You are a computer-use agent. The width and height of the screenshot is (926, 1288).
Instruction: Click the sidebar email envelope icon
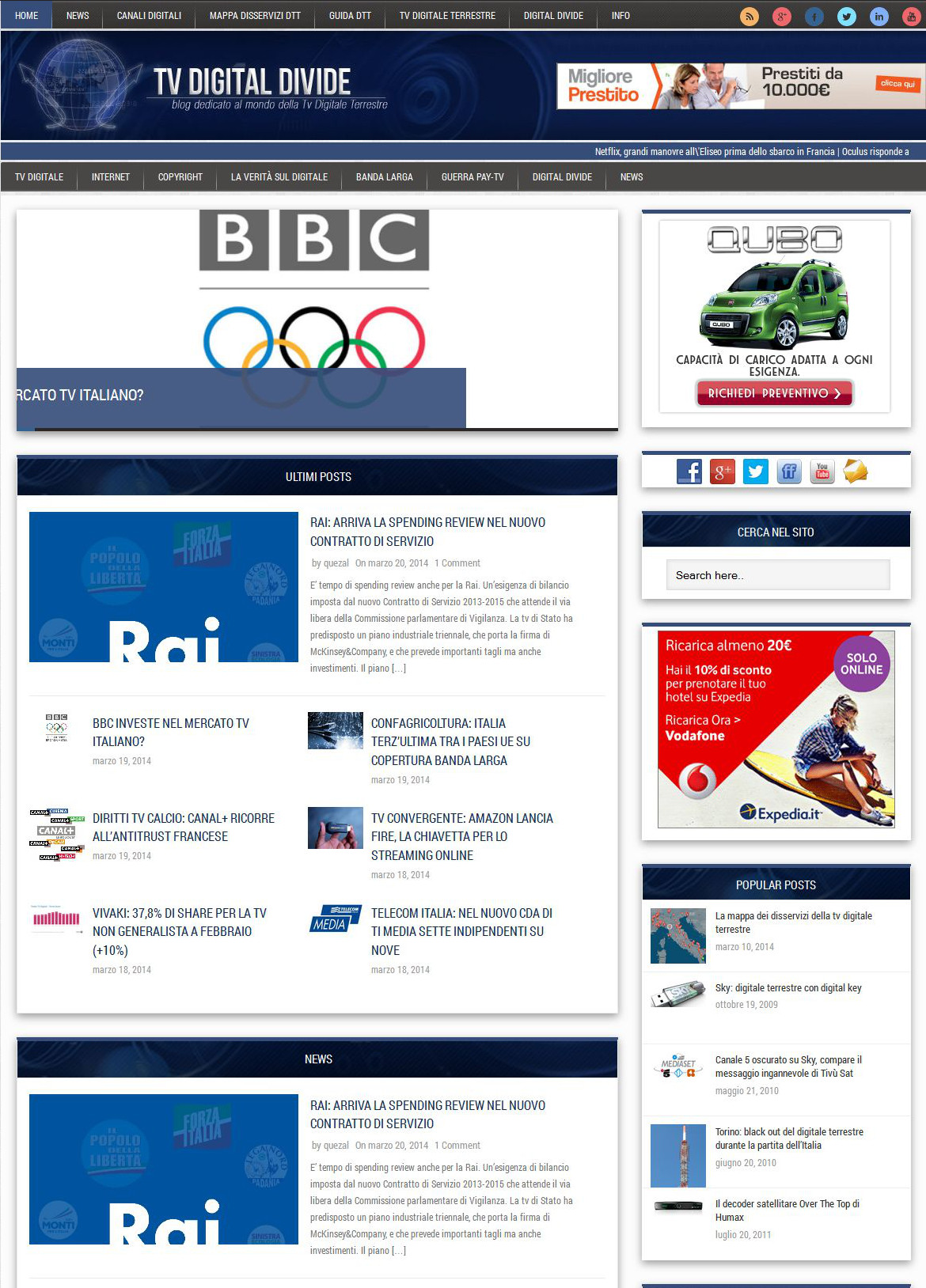(x=856, y=472)
